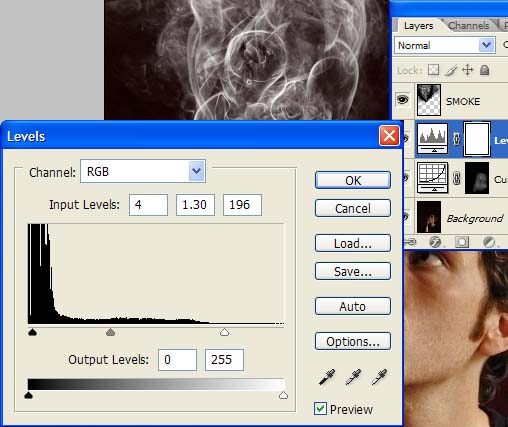This screenshot has width=508, height=427.
Task: Hide the SMOKE layer eye icon
Action: coord(402,99)
